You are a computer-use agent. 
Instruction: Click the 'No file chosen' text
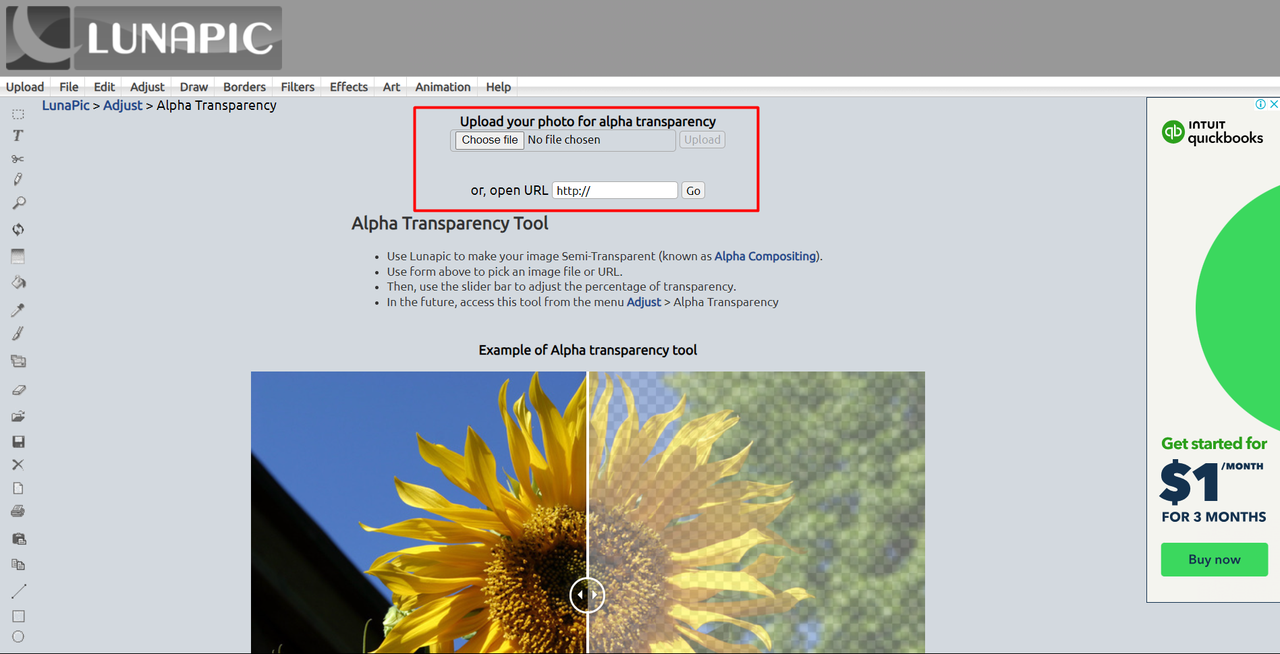(x=564, y=140)
